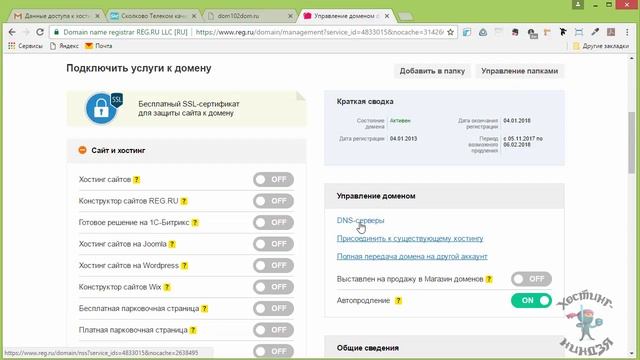
Task: Click the Добавить в папку button
Action: click(432, 71)
